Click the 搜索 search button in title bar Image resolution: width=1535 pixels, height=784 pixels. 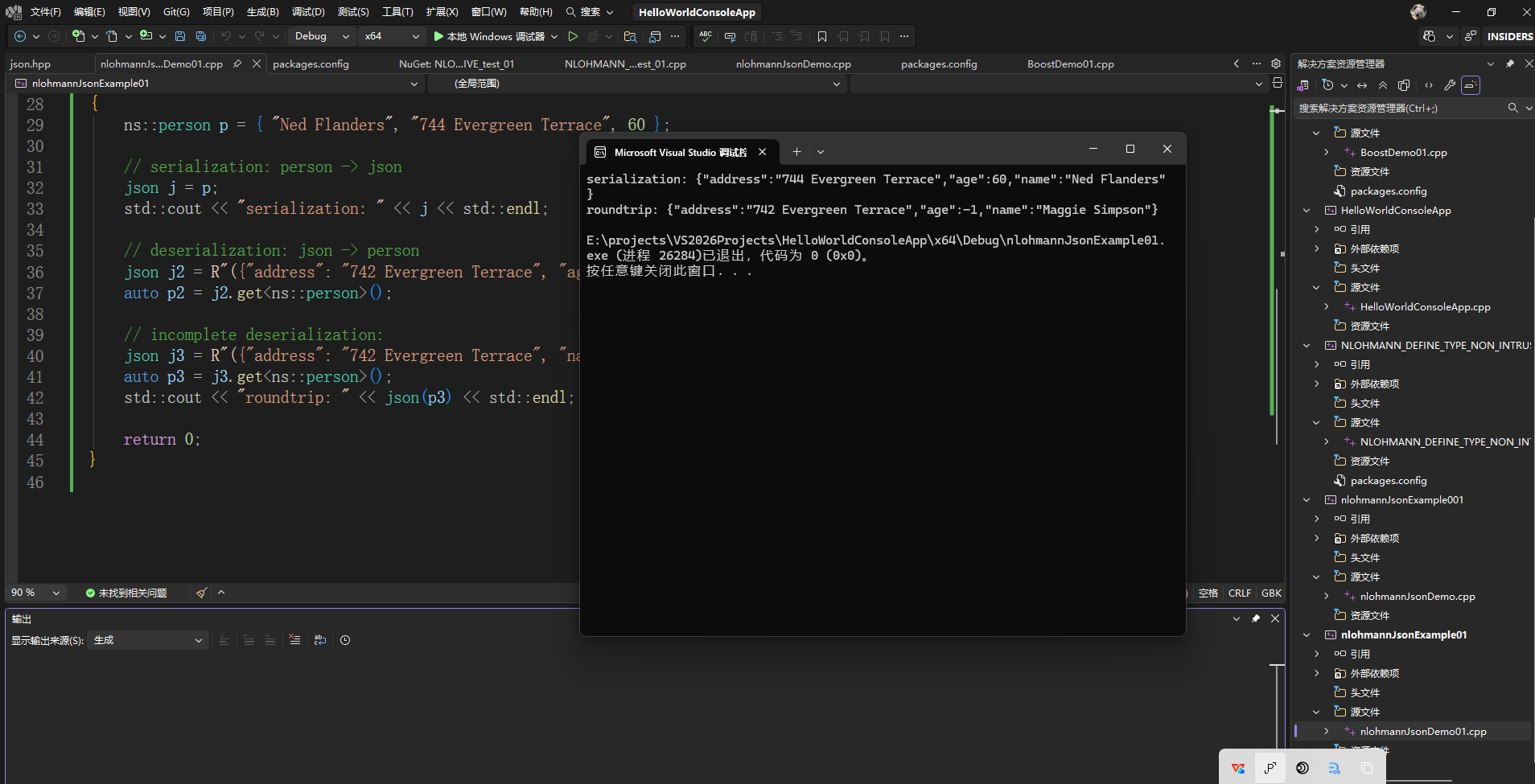click(x=590, y=12)
